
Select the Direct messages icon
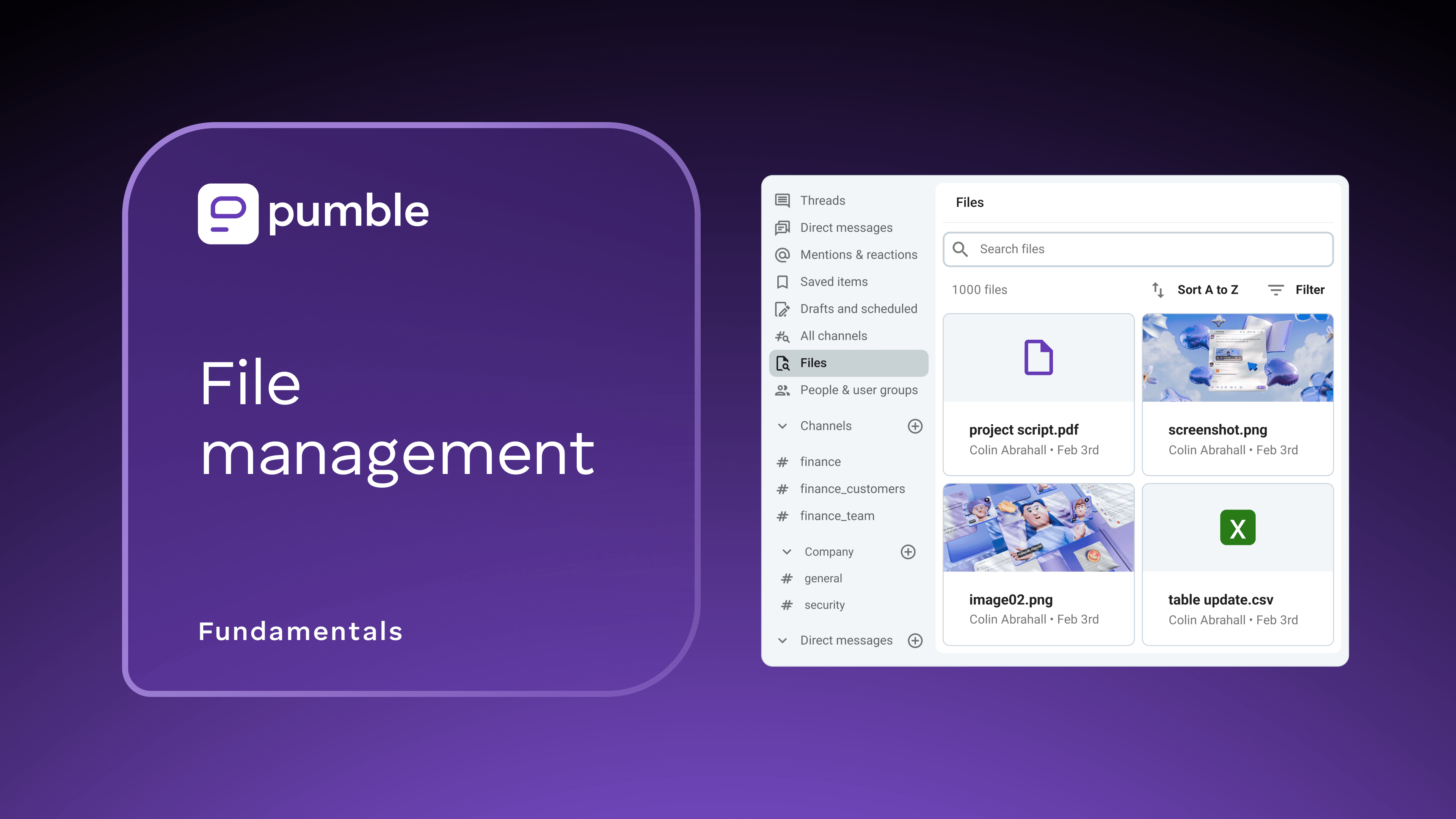pos(782,228)
